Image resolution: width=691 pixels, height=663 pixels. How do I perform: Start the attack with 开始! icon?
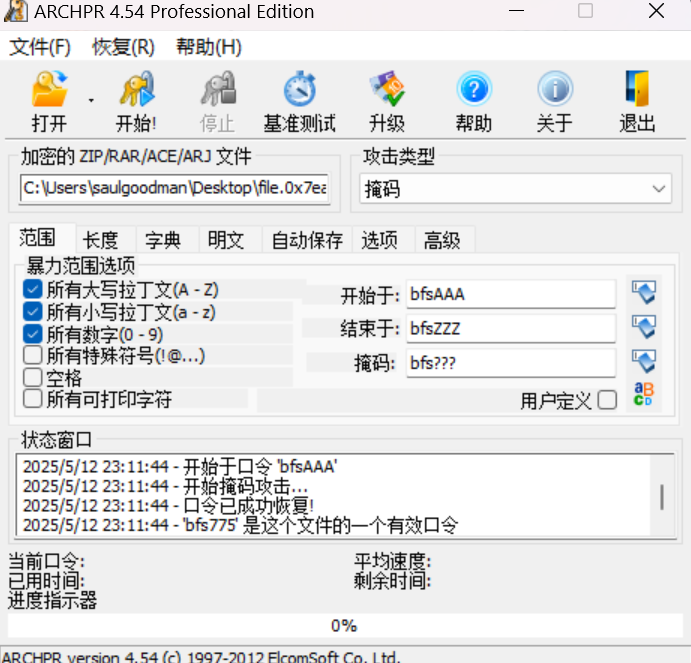[137, 89]
